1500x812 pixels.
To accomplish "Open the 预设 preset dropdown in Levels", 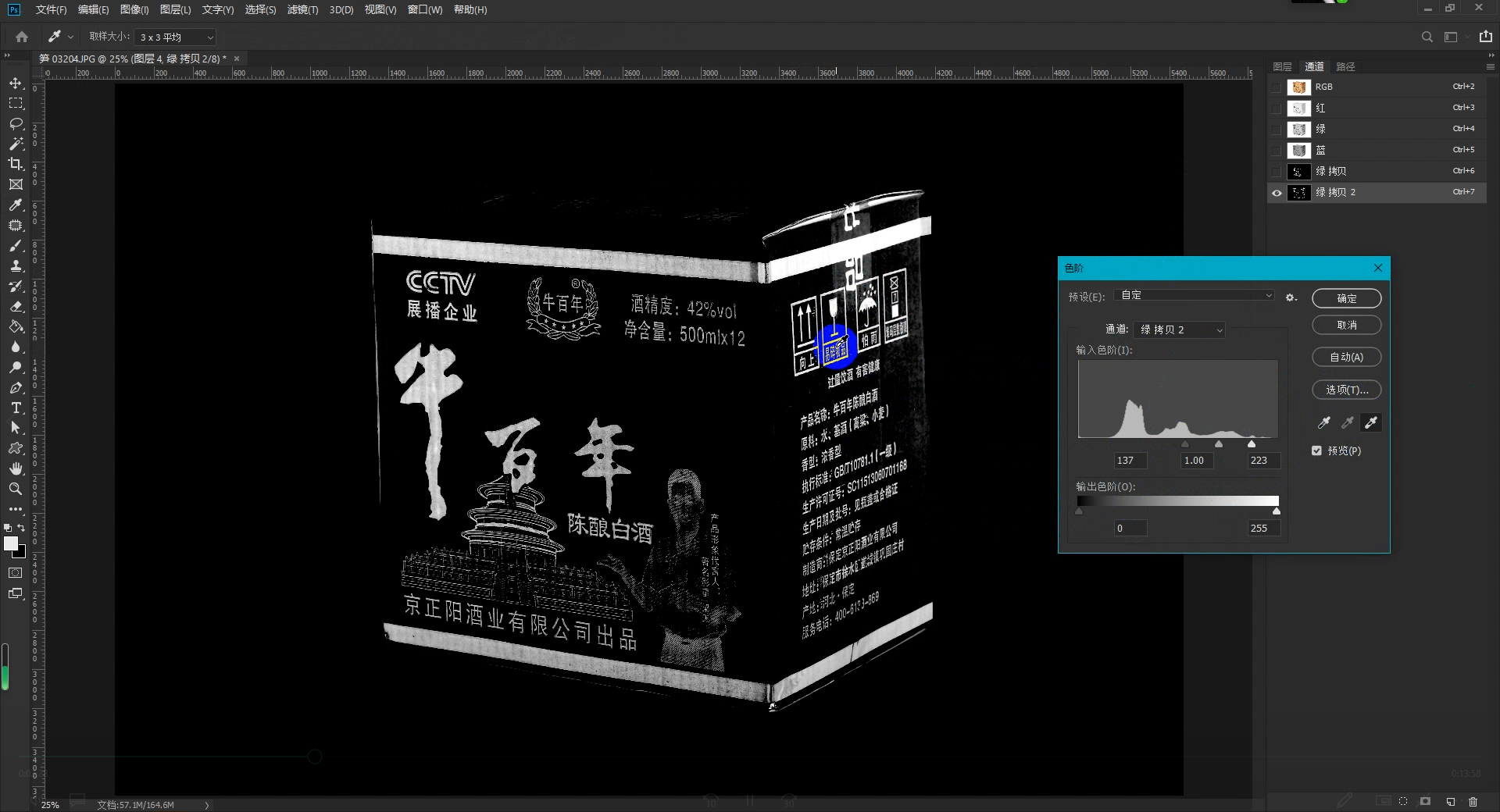I will pos(1196,295).
